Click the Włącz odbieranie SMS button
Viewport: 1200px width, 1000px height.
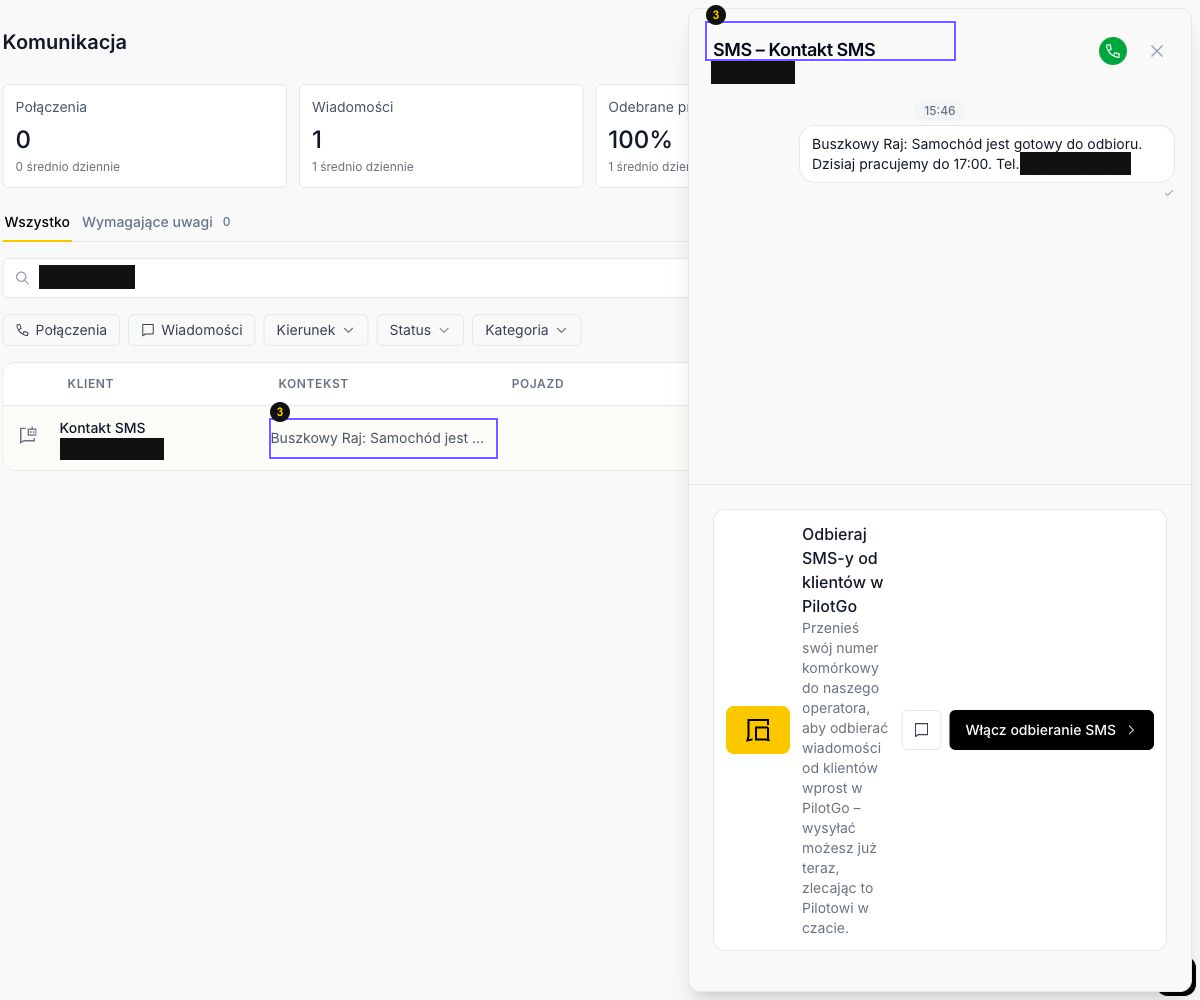pyautogui.click(x=1051, y=730)
